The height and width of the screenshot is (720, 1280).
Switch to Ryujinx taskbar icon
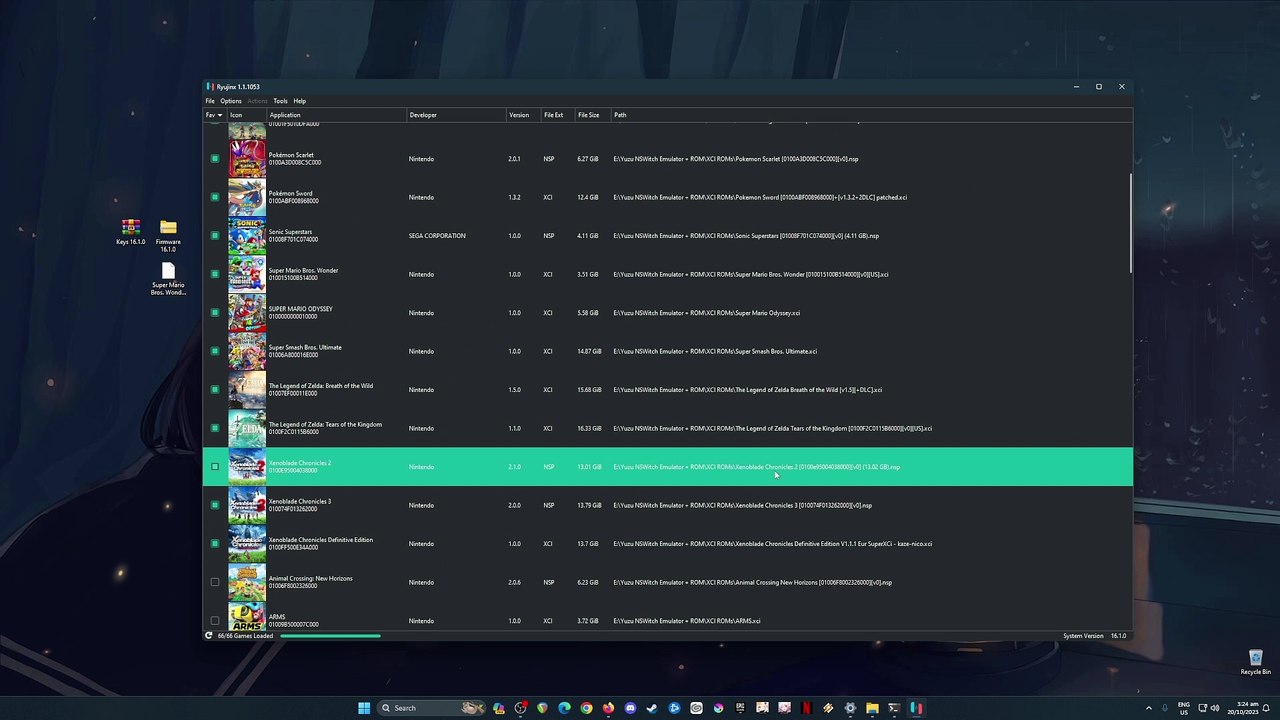(x=916, y=708)
